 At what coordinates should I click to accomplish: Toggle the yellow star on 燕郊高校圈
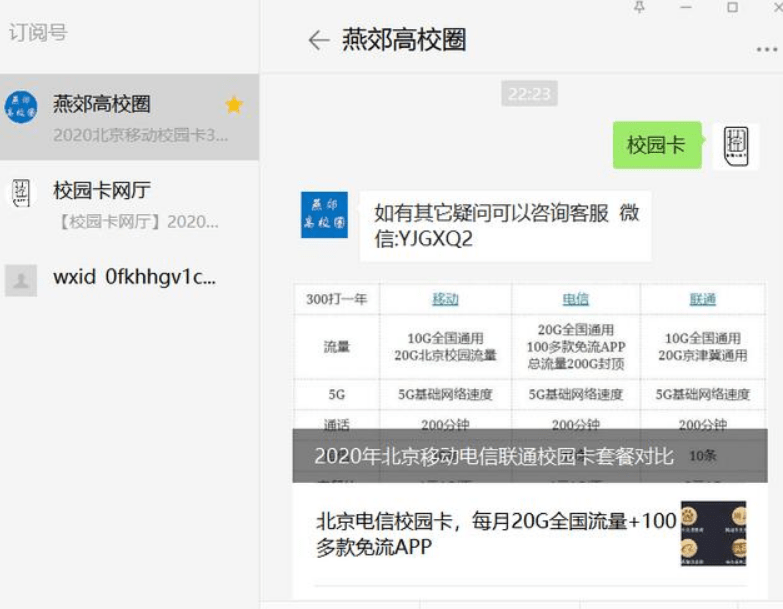tap(233, 105)
